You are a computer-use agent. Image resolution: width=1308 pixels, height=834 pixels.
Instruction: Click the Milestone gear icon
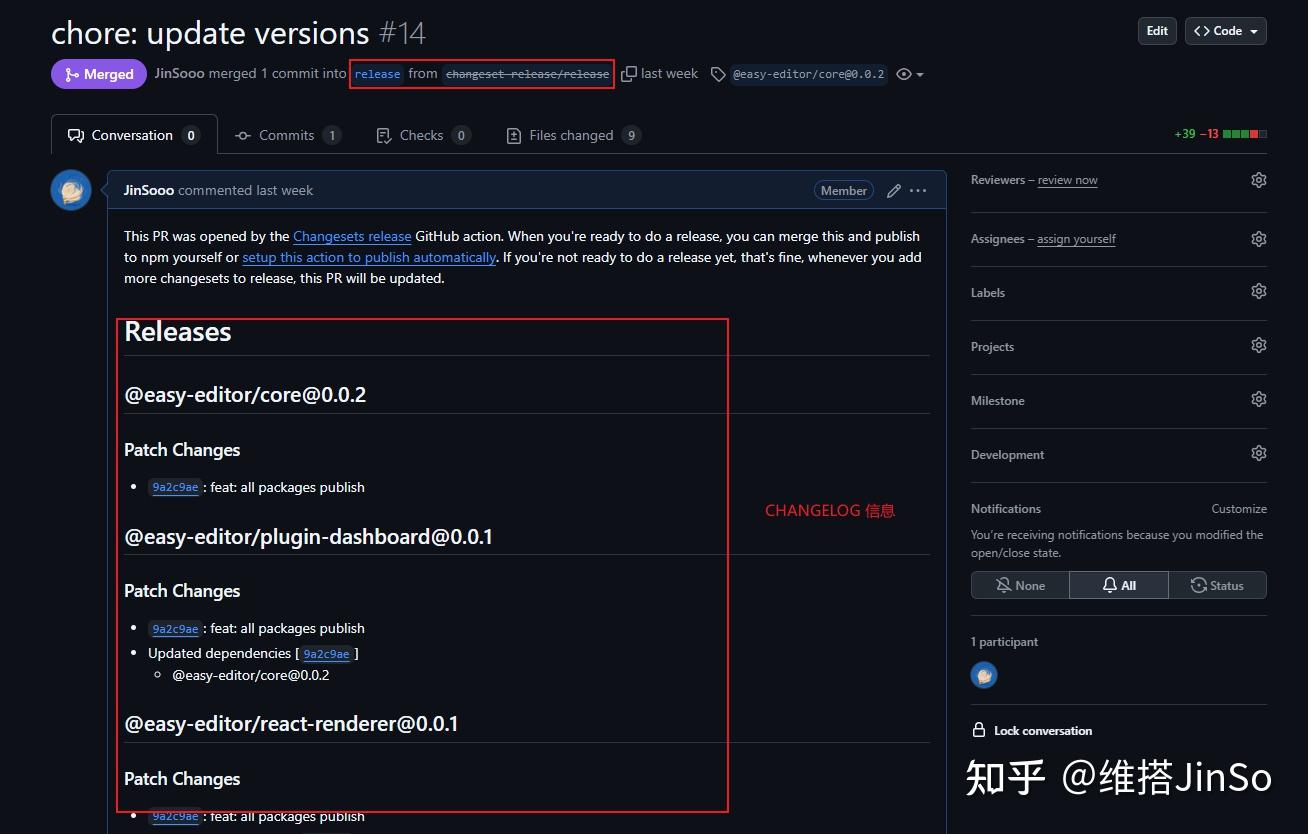[x=1258, y=398]
